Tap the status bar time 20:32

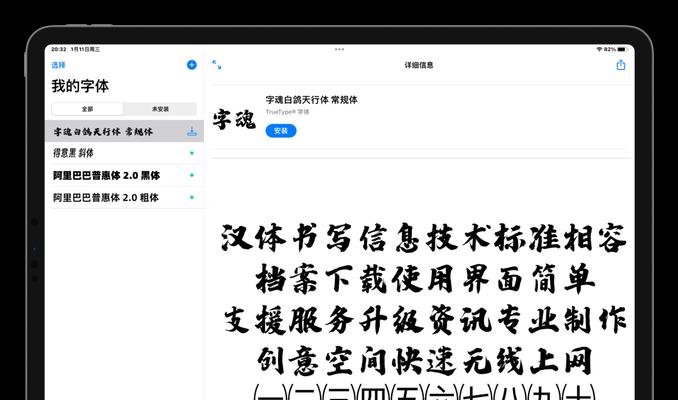tap(59, 49)
